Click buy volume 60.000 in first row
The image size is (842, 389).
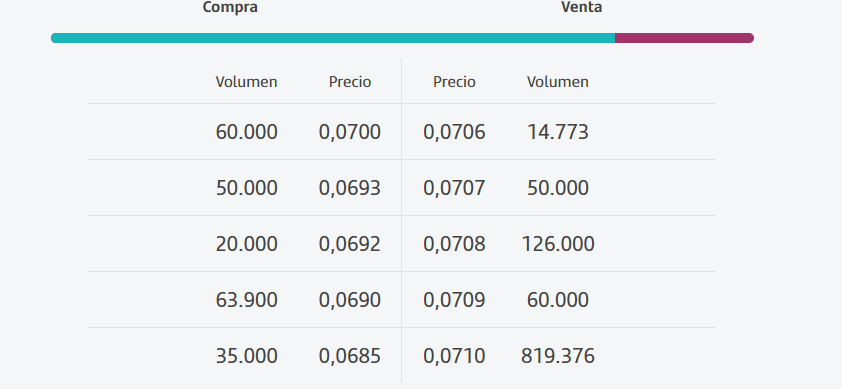point(246,132)
